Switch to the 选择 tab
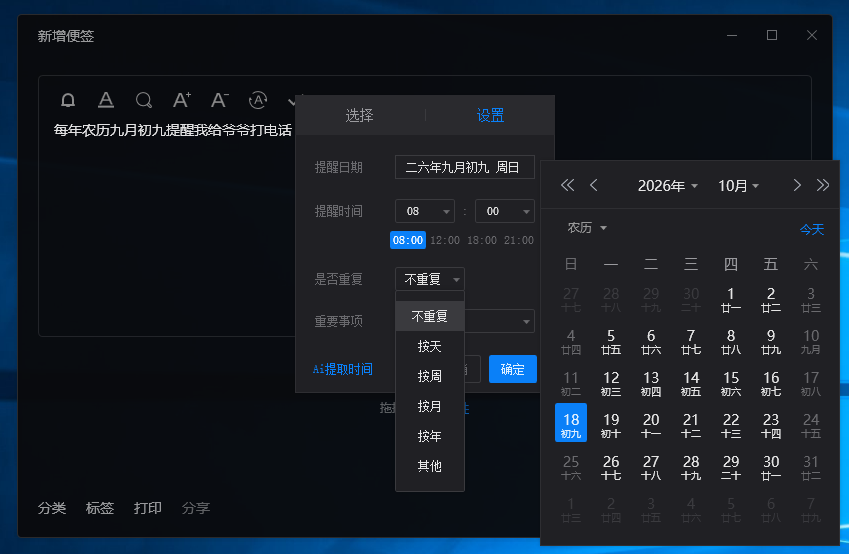 360,115
